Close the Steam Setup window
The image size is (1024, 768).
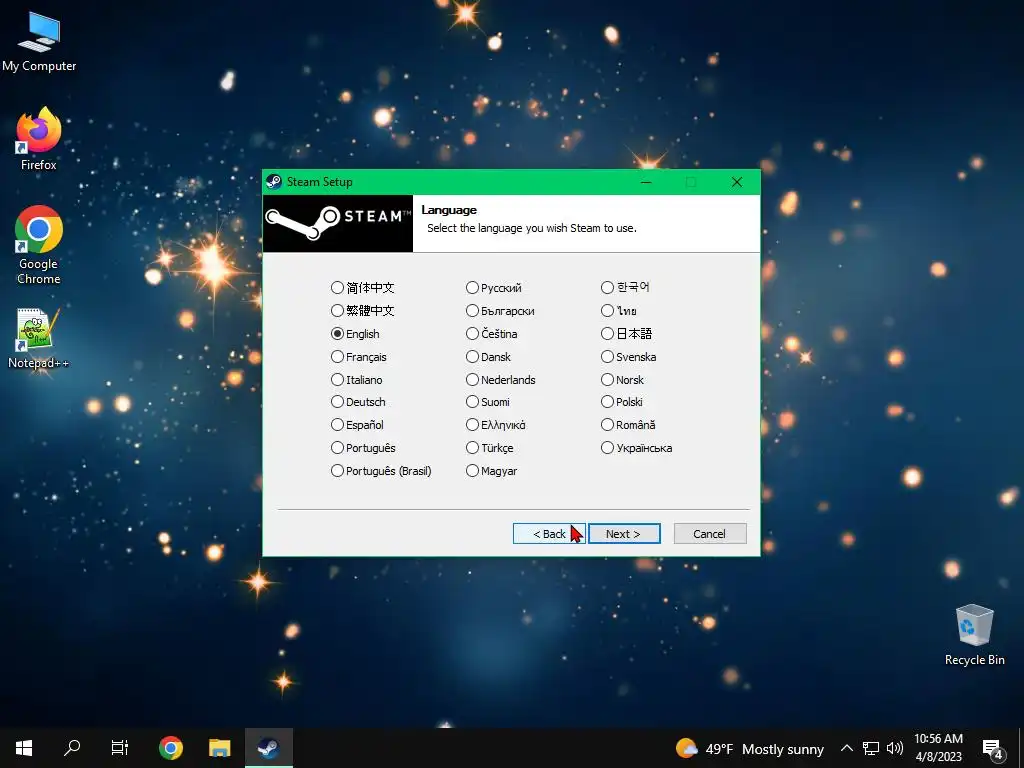737,182
